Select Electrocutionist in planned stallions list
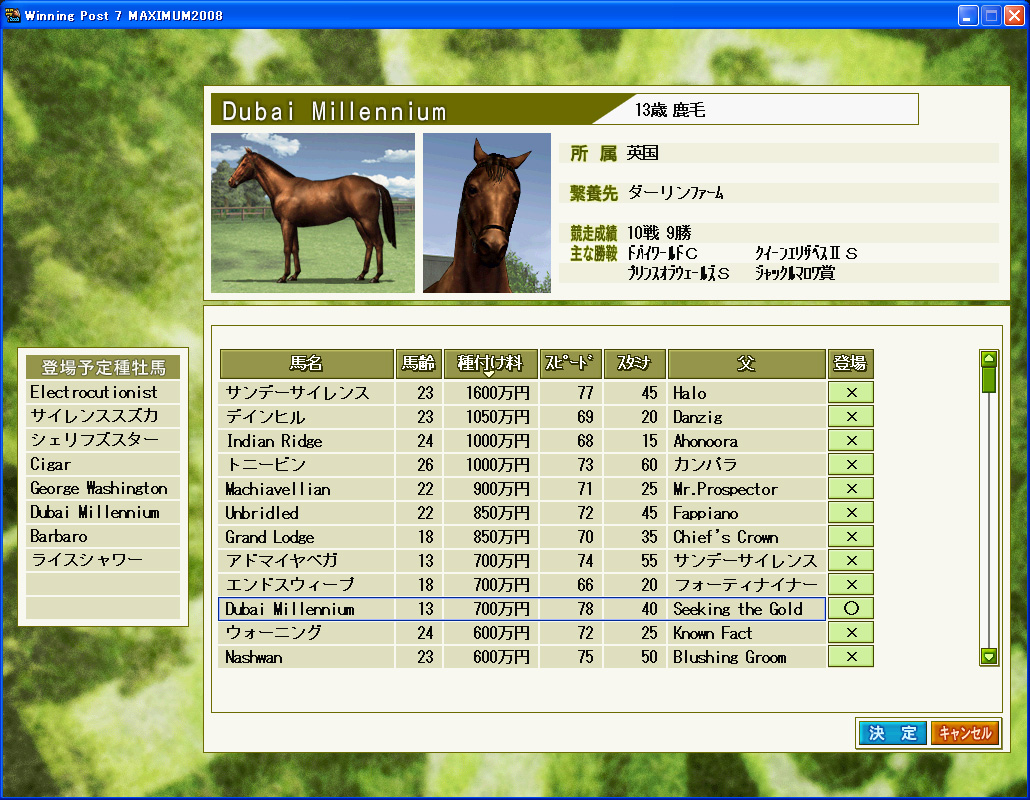The width and height of the screenshot is (1030, 800). coord(102,392)
